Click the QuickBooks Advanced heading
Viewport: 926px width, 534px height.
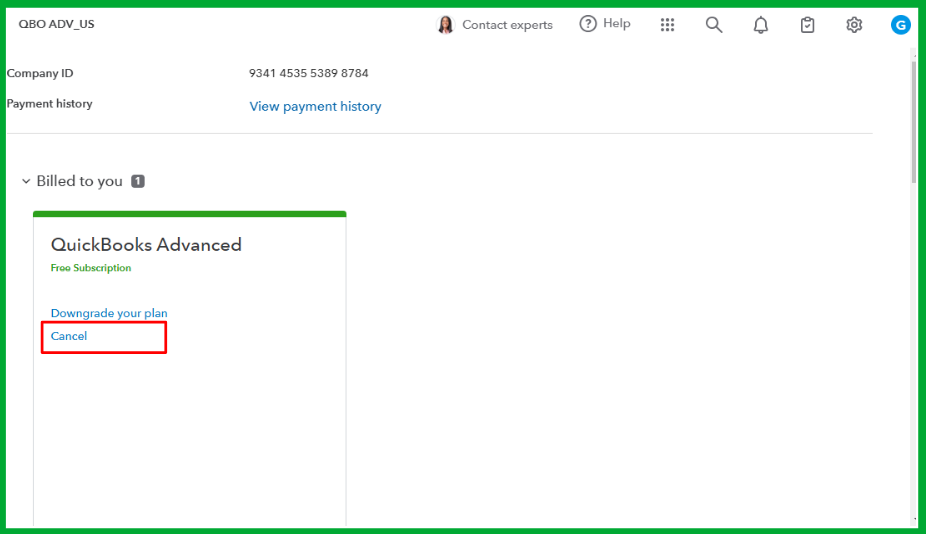tap(146, 245)
